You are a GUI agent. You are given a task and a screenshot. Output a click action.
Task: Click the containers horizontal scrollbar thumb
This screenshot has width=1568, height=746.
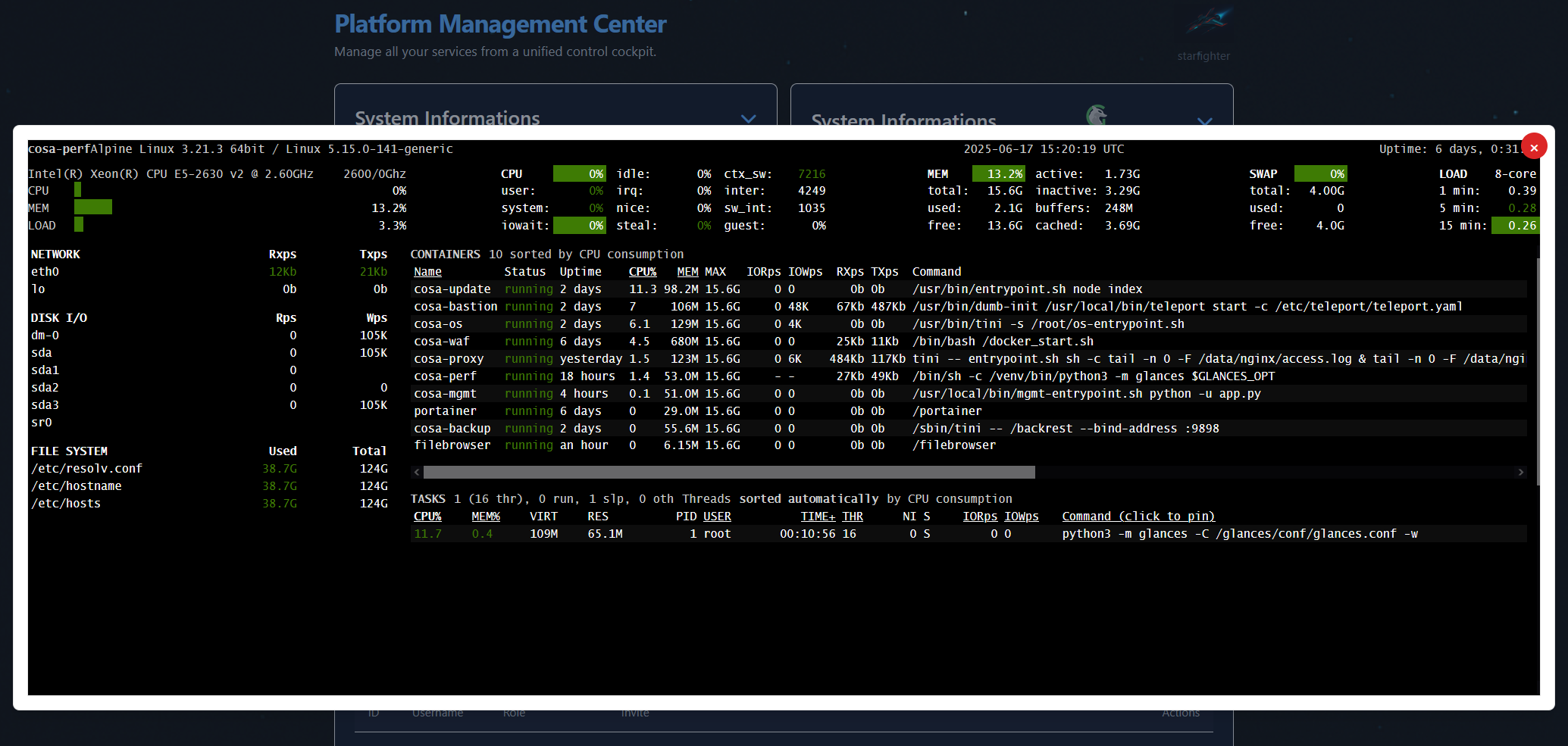click(x=729, y=472)
